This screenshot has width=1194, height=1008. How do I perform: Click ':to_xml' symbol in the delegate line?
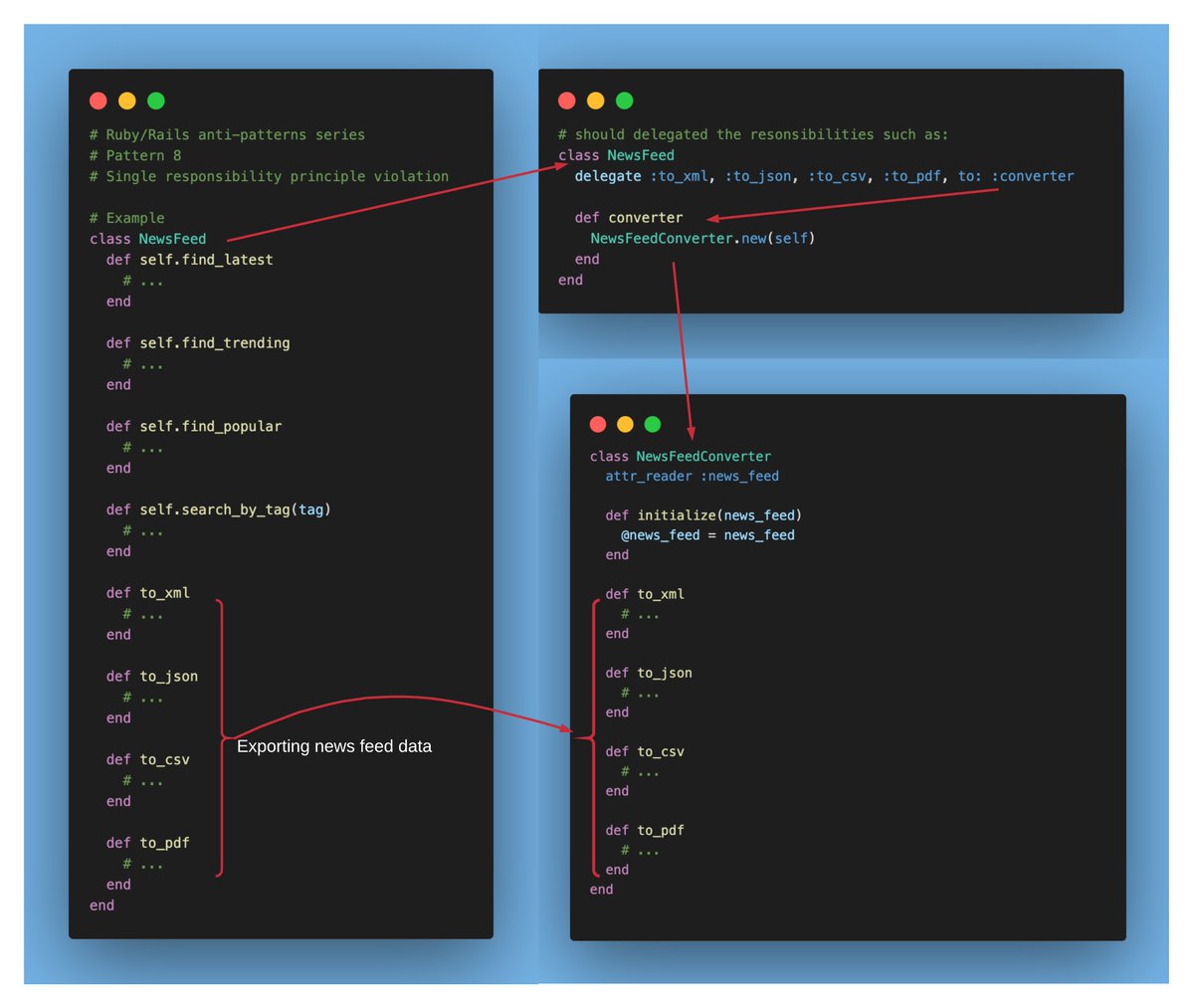[x=680, y=176]
